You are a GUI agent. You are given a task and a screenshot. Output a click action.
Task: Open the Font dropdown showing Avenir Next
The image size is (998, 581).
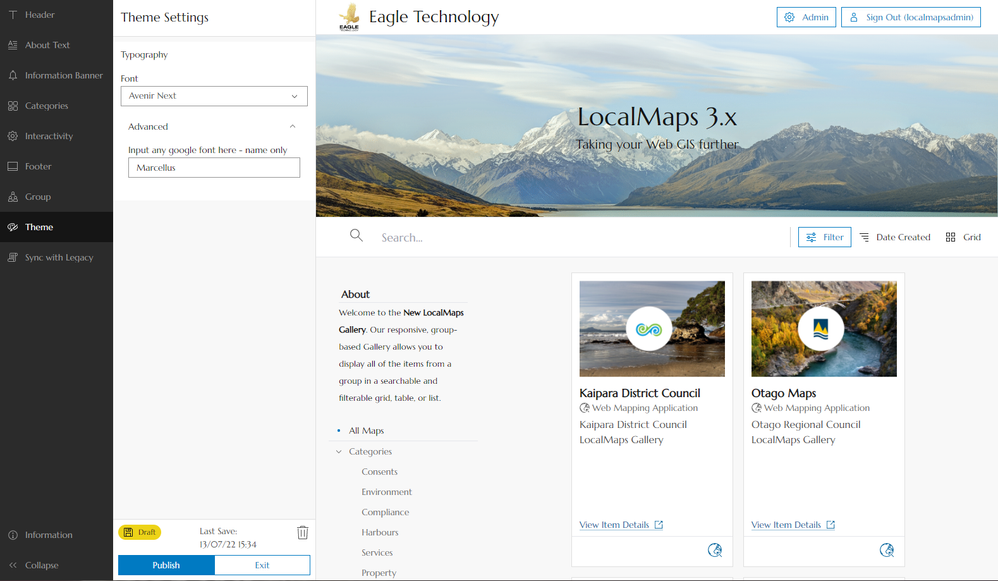tap(214, 96)
